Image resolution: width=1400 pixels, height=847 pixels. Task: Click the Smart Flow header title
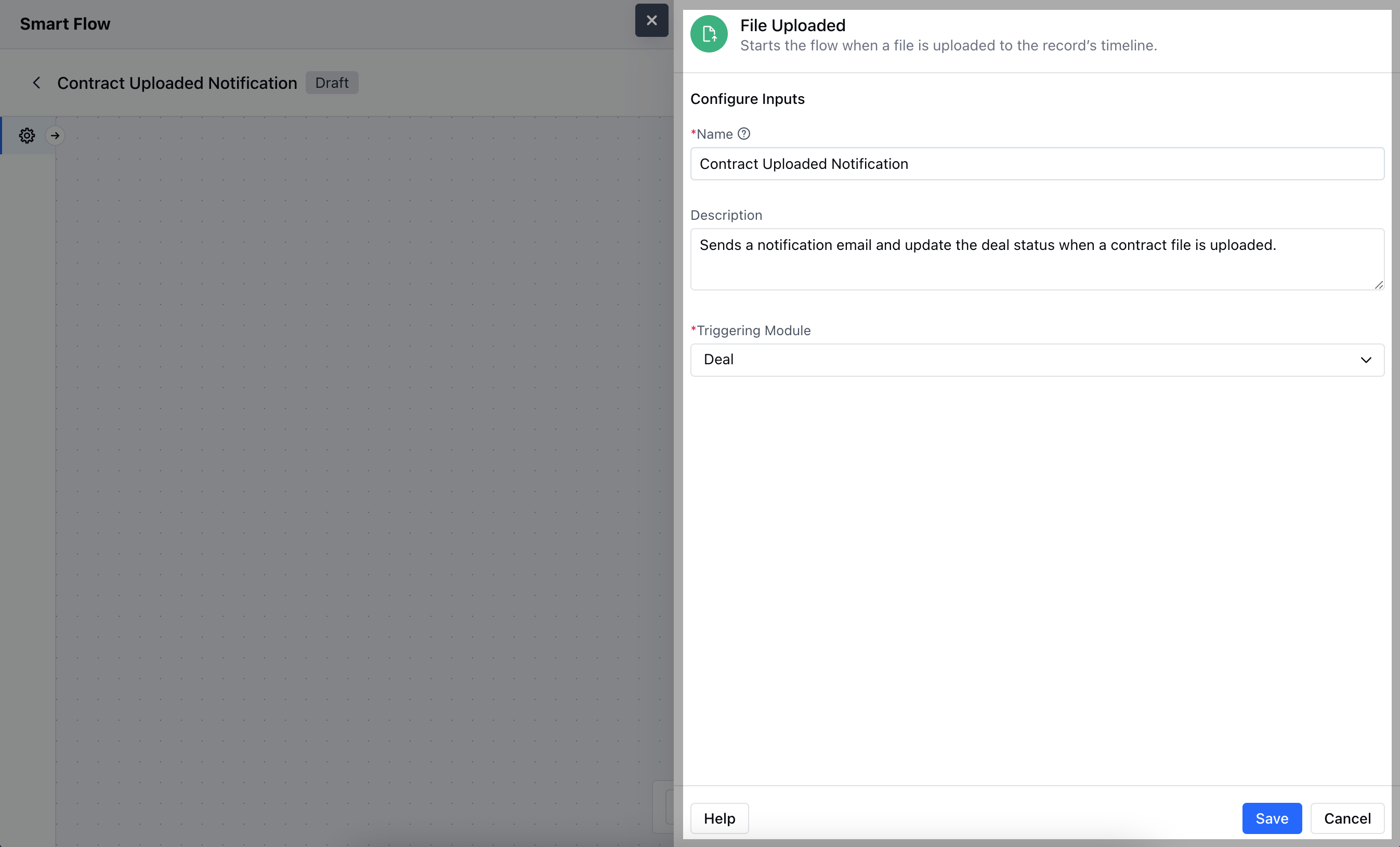(x=65, y=24)
